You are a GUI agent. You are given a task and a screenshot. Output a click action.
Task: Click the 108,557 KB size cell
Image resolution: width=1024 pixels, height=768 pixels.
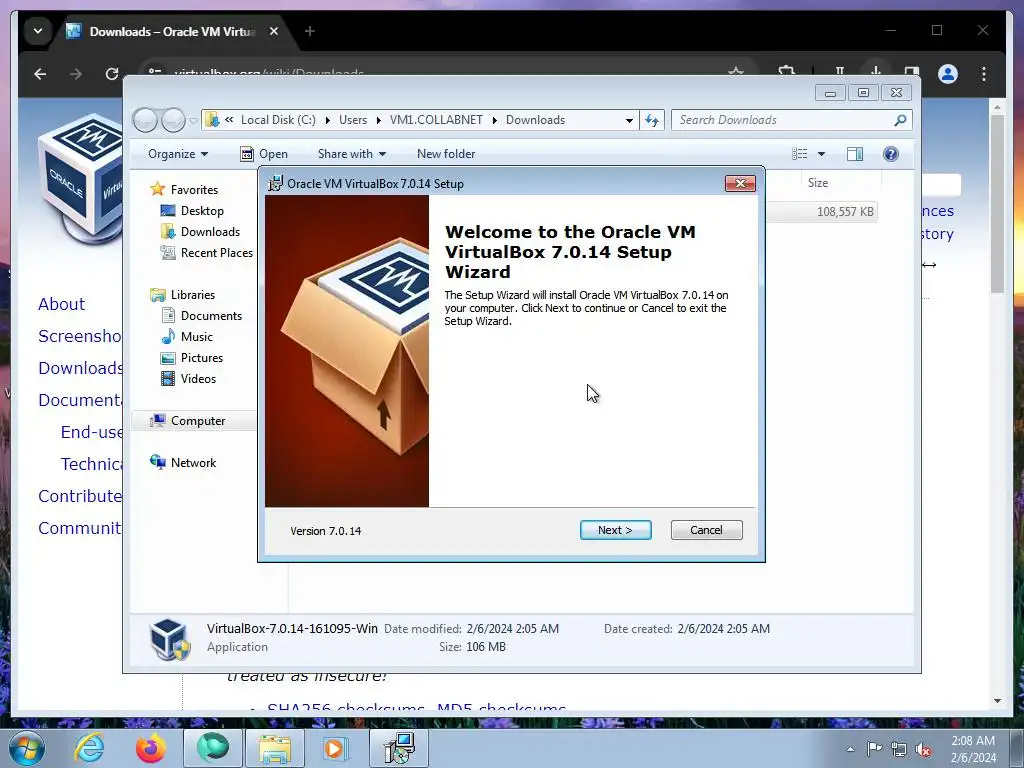point(845,212)
